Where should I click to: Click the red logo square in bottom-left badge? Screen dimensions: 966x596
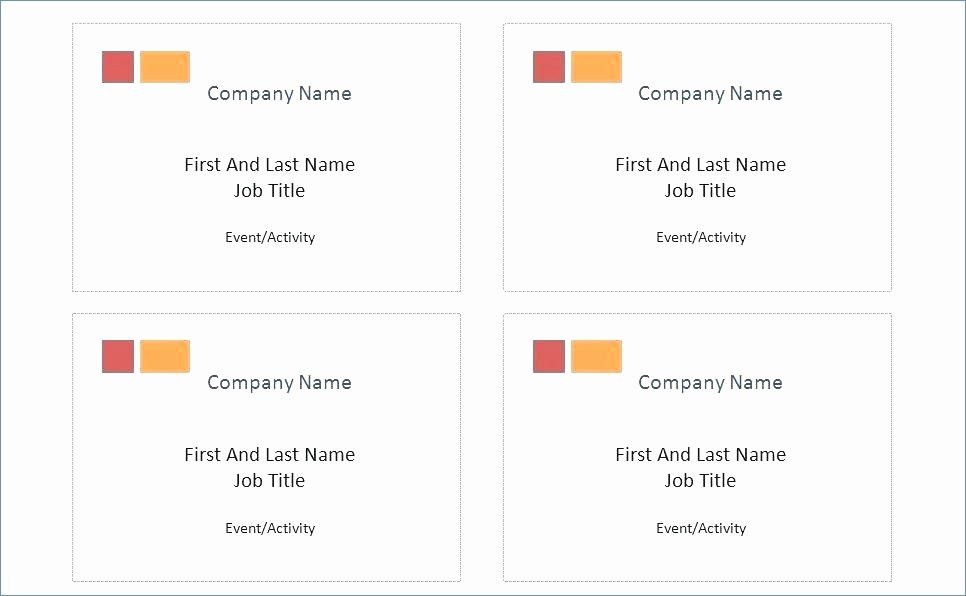[x=118, y=356]
